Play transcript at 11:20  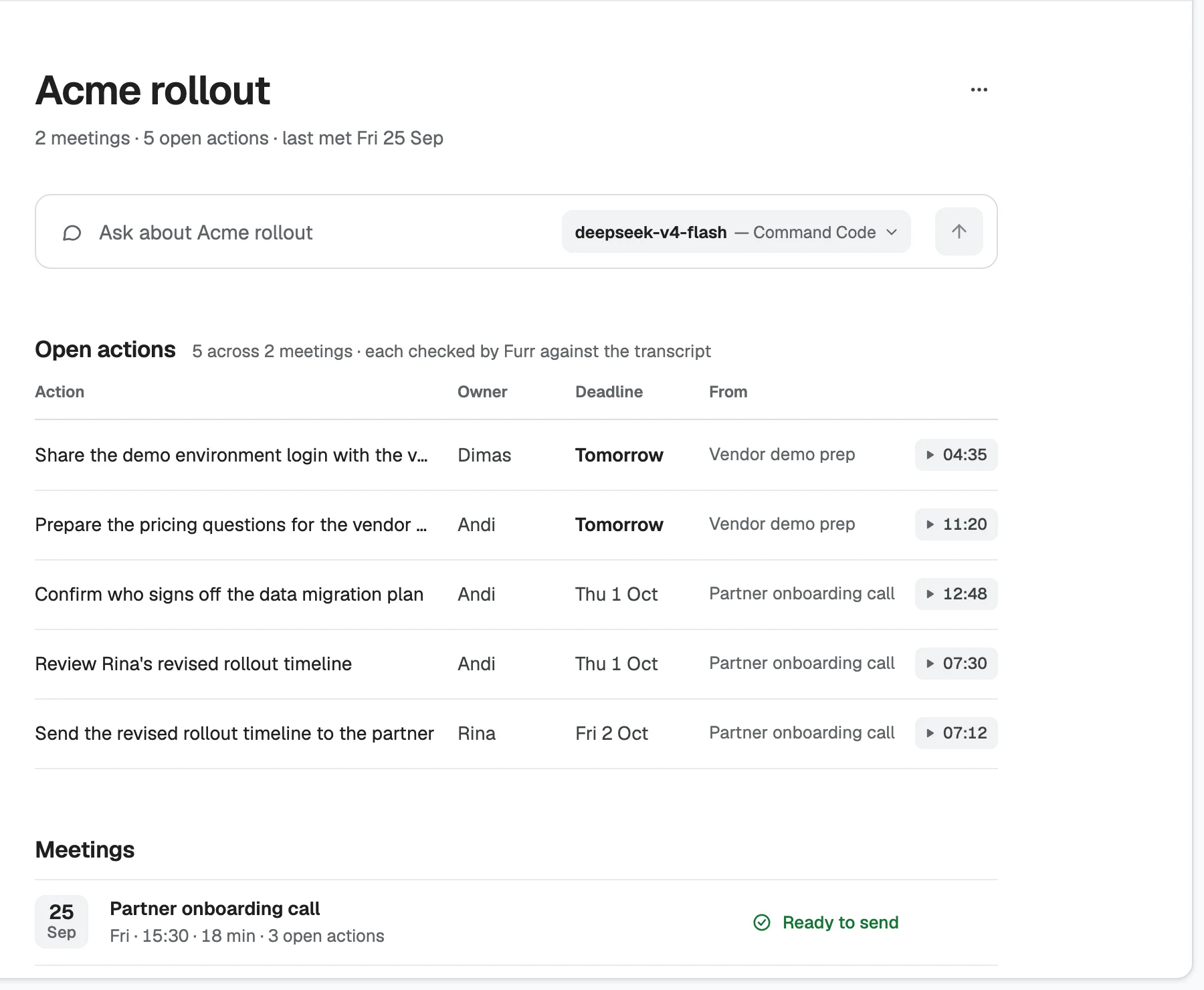[956, 524]
